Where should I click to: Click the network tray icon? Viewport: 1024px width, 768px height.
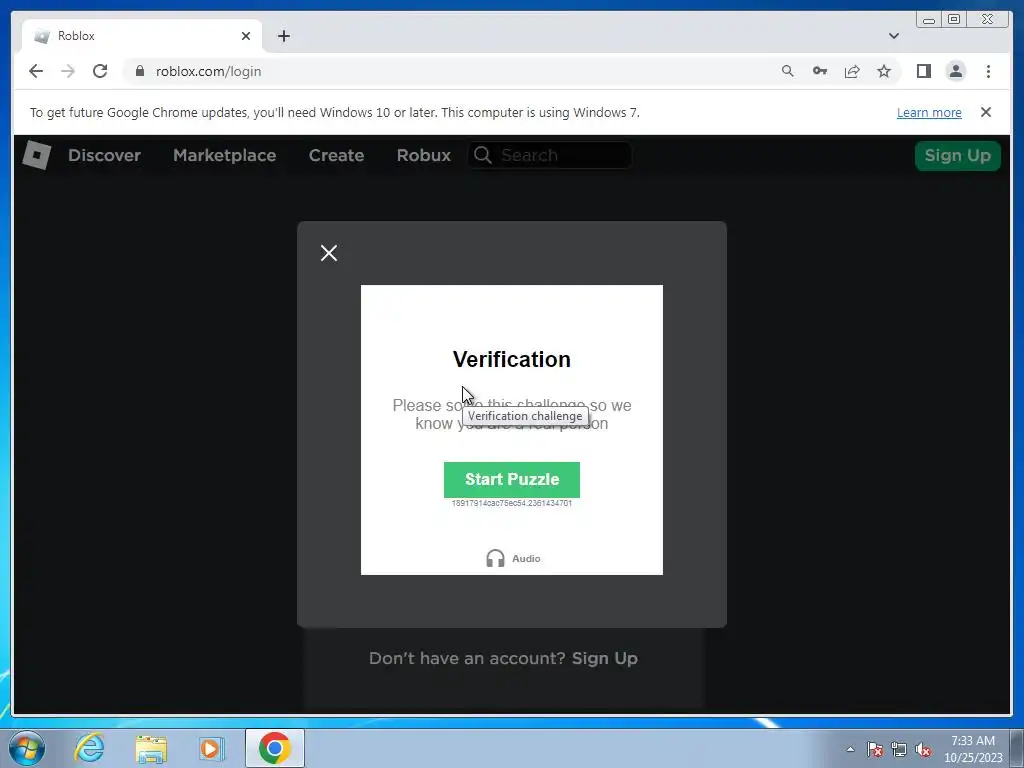pyautogui.click(x=899, y=749)
